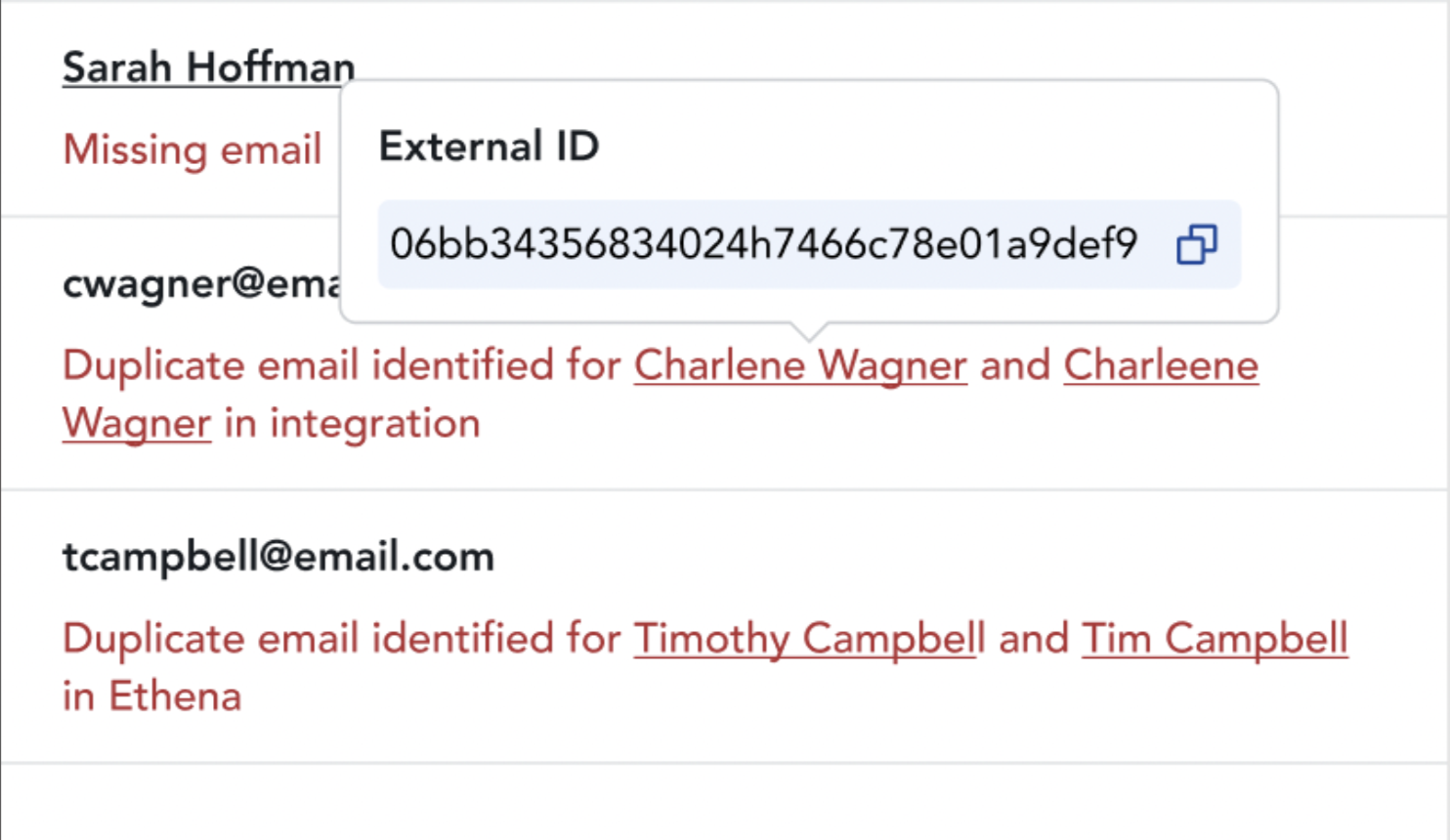Click the 'External ID' popover heading
This screenshot has height=840, width=1450.
pyautogui.click(x=489, y=147)
